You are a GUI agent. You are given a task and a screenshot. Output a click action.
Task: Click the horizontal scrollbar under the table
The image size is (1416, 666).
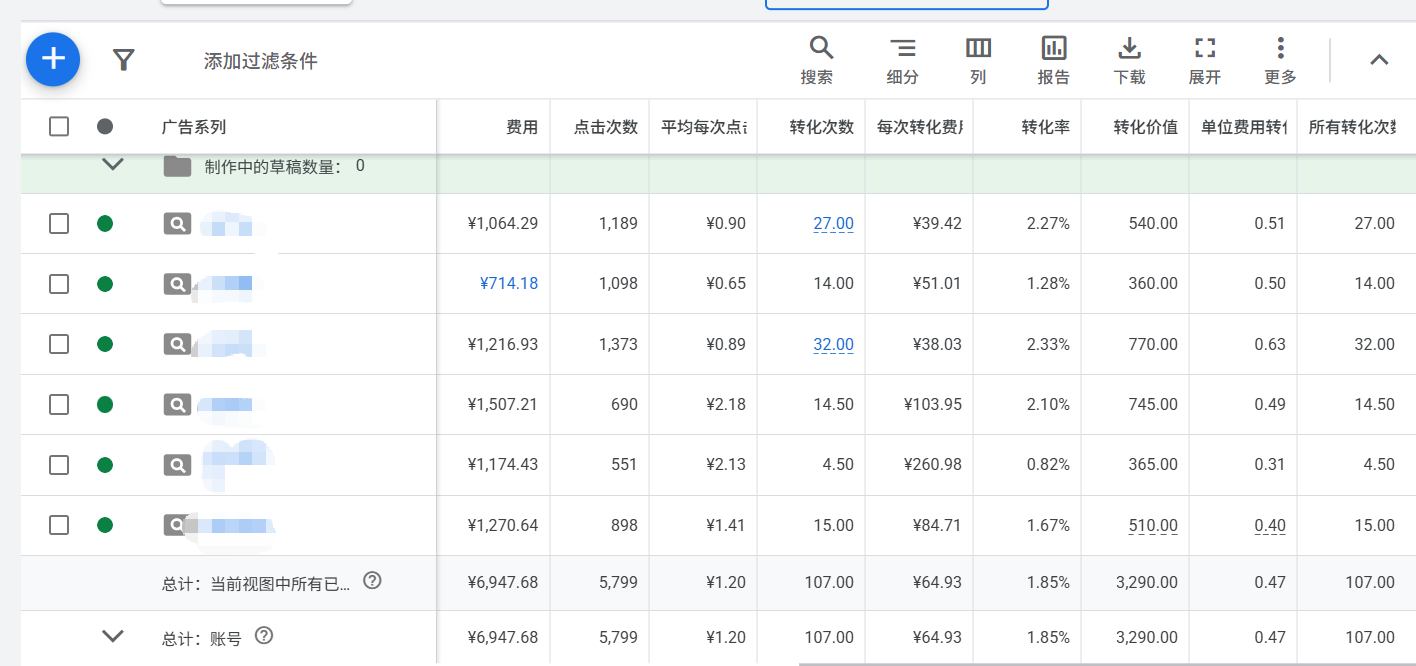1107,662
